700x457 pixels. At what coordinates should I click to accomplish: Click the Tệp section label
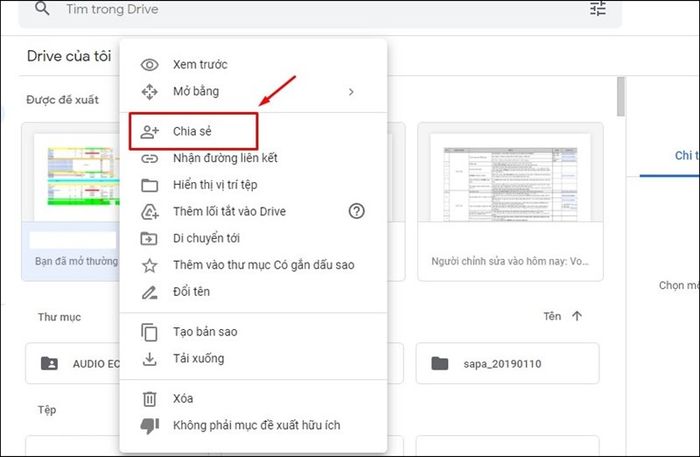pyautogui.click(x=47, y=410)
